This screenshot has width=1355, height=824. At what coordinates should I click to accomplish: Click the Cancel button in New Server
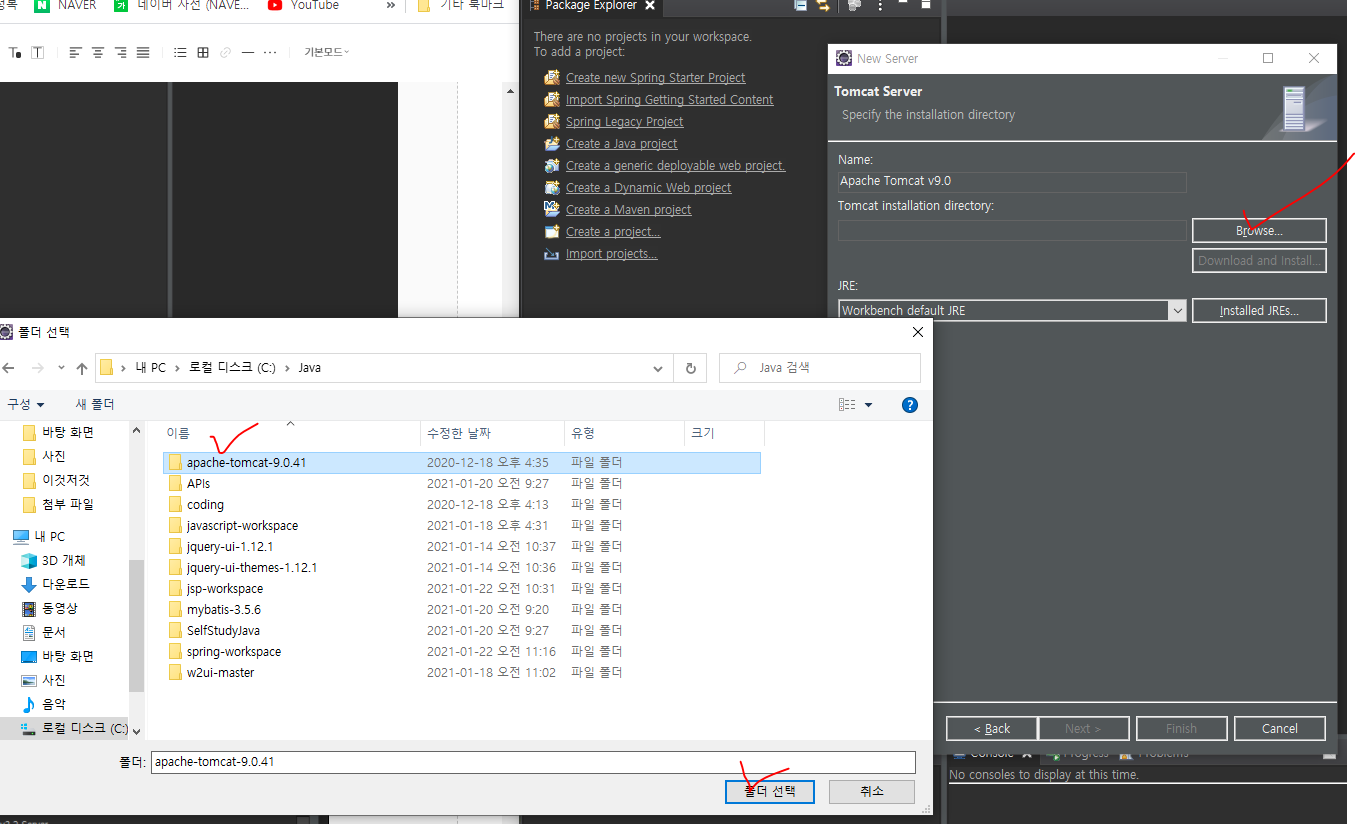(x=1280, y=729)
